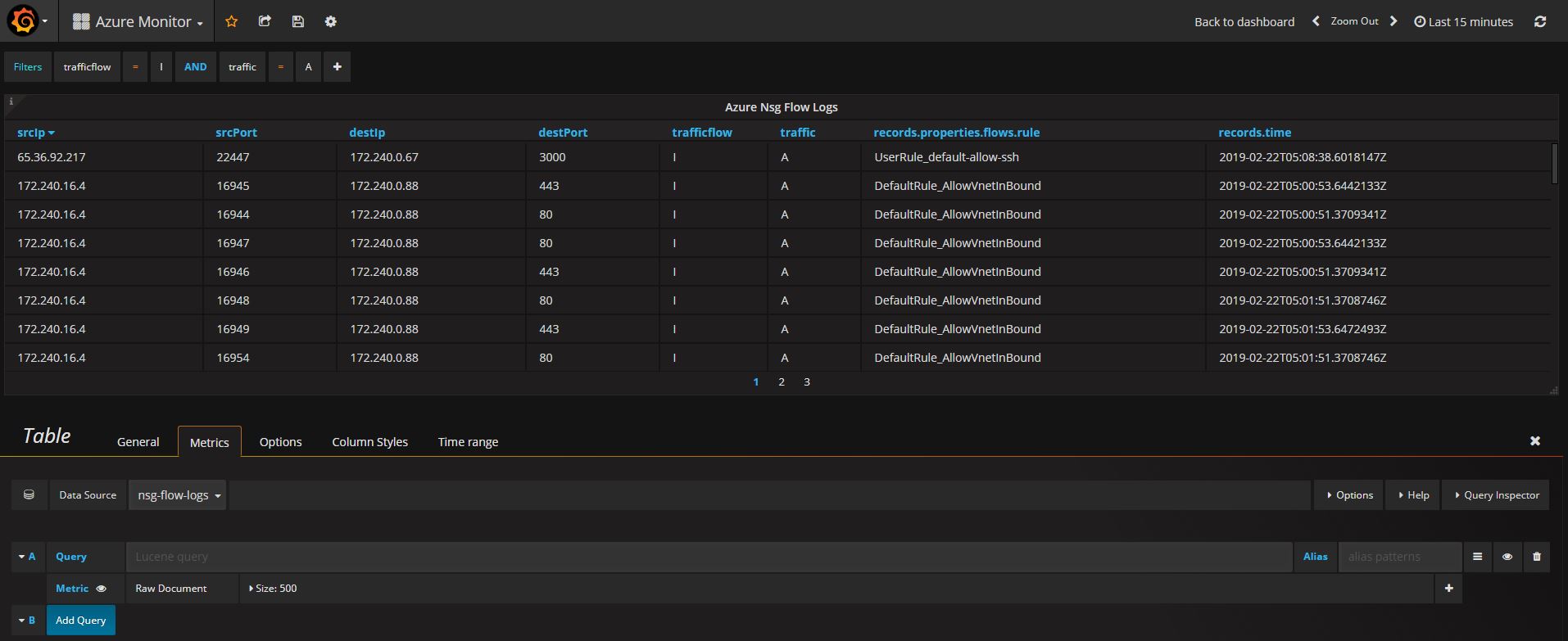This screenshot has width=1568, height=641.
Task: Add another metric with plus
Action: 1448,588
